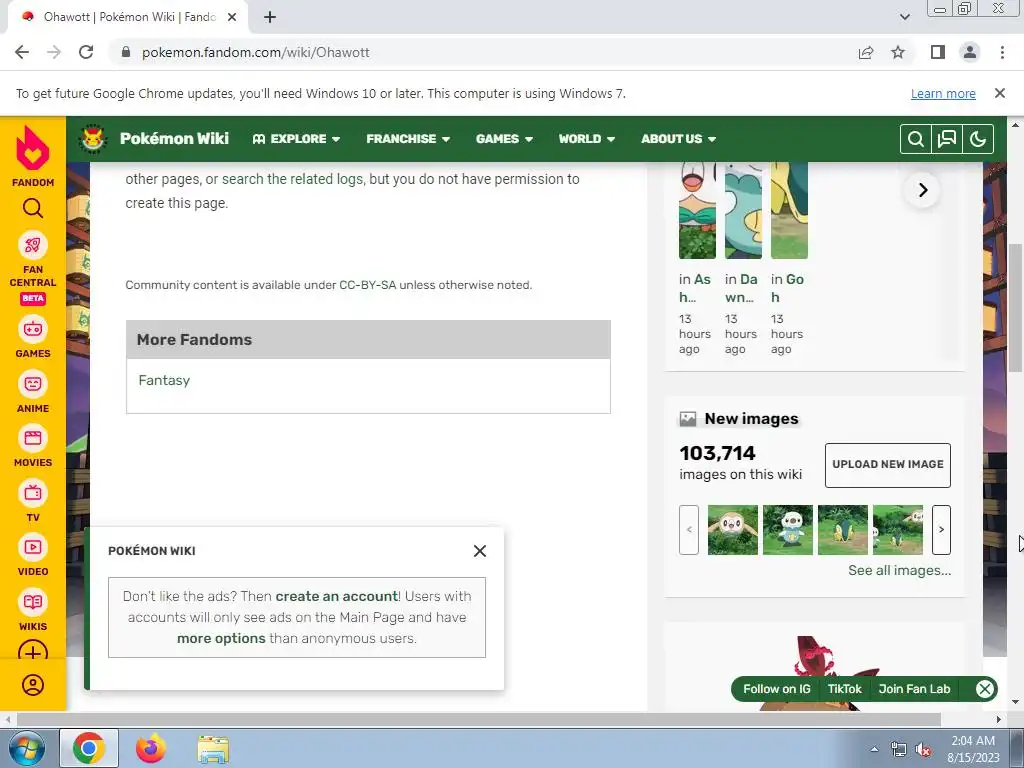Open the Fantasy fandom link
This screenshot has width=1024, height=768.
click(164, 380)
